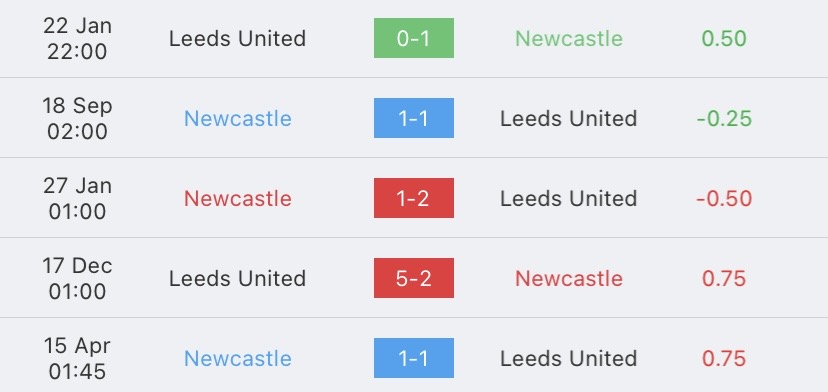Open Leeds United in the 27 Jan match

click(569, 199)
